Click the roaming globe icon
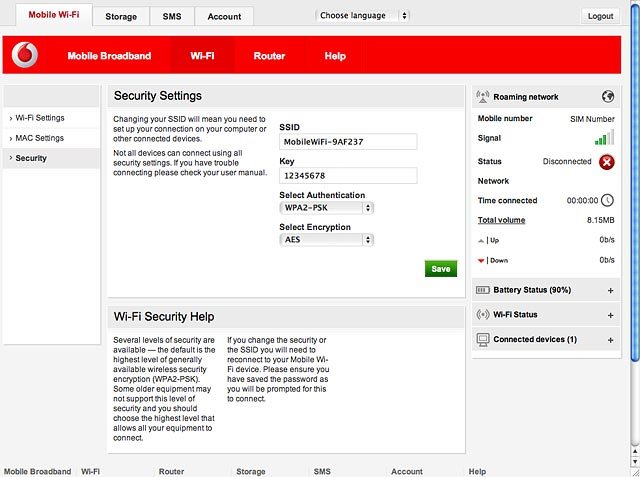The width and height of the screenshot is (640, 477). coord(607,97)
